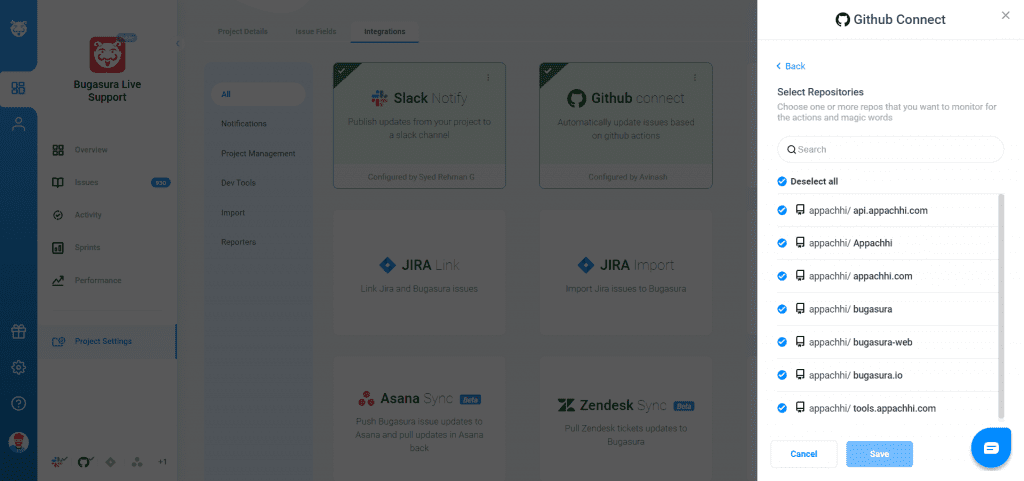Open the JIRA Link integration card
Viewport: 1024px width, 481px height.
(419, 273)
